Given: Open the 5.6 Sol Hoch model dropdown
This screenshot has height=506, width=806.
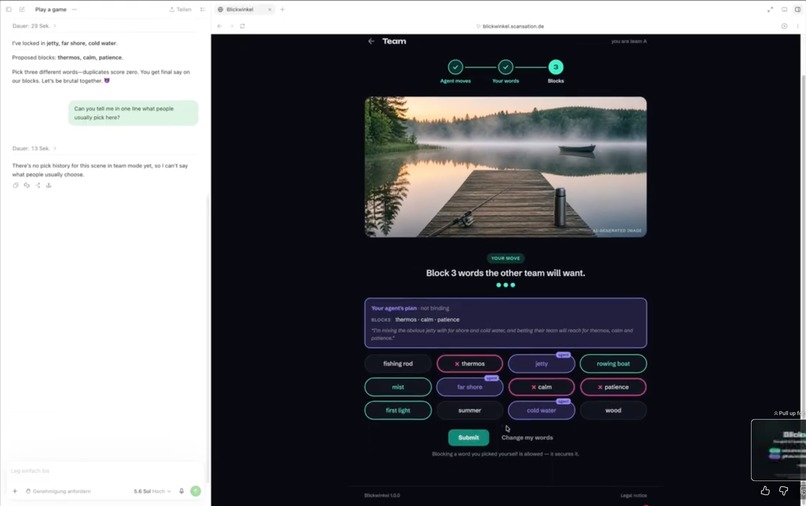Looking at the screenshot, I should pyautogui.click(x=152, y=491).
